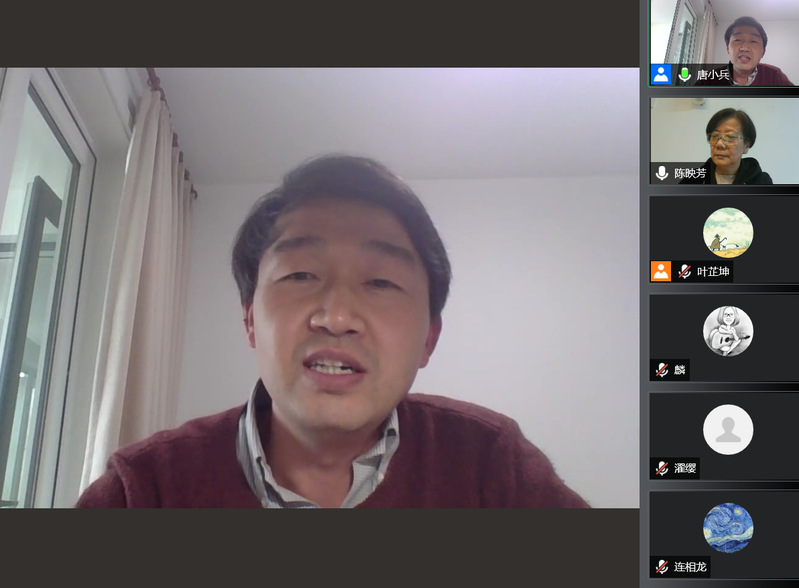799x588 pixels.
Task: Click the default gray avatar of 濯缨
Action: pyautogui.click(x=727, y=429)
